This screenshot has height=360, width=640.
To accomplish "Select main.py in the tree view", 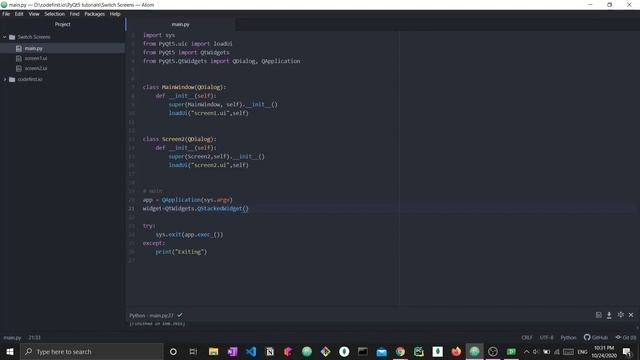I will pos(33,48).
